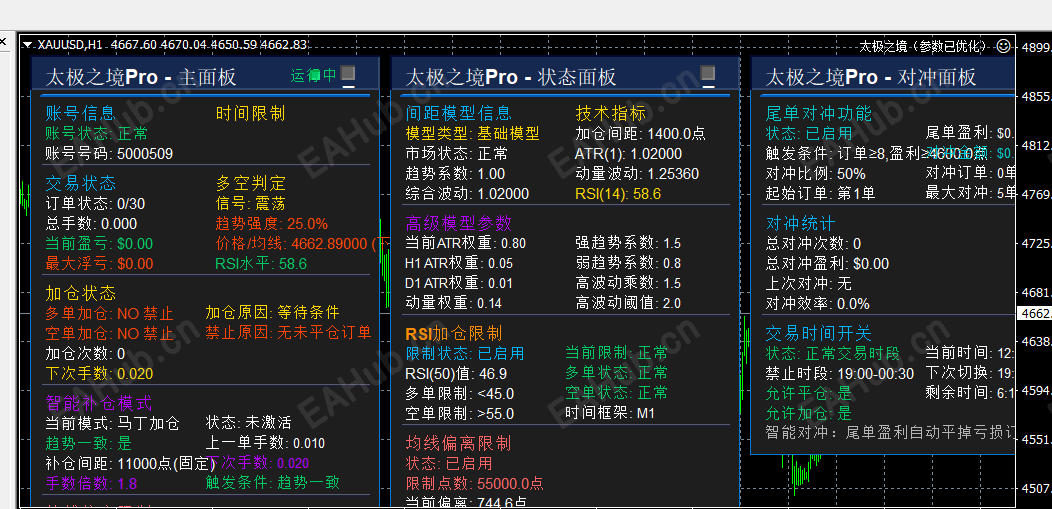This screenshot has height=509, width=1052.
Task: Click the 起始订单: 第1单 line
Action: point(821,194)
